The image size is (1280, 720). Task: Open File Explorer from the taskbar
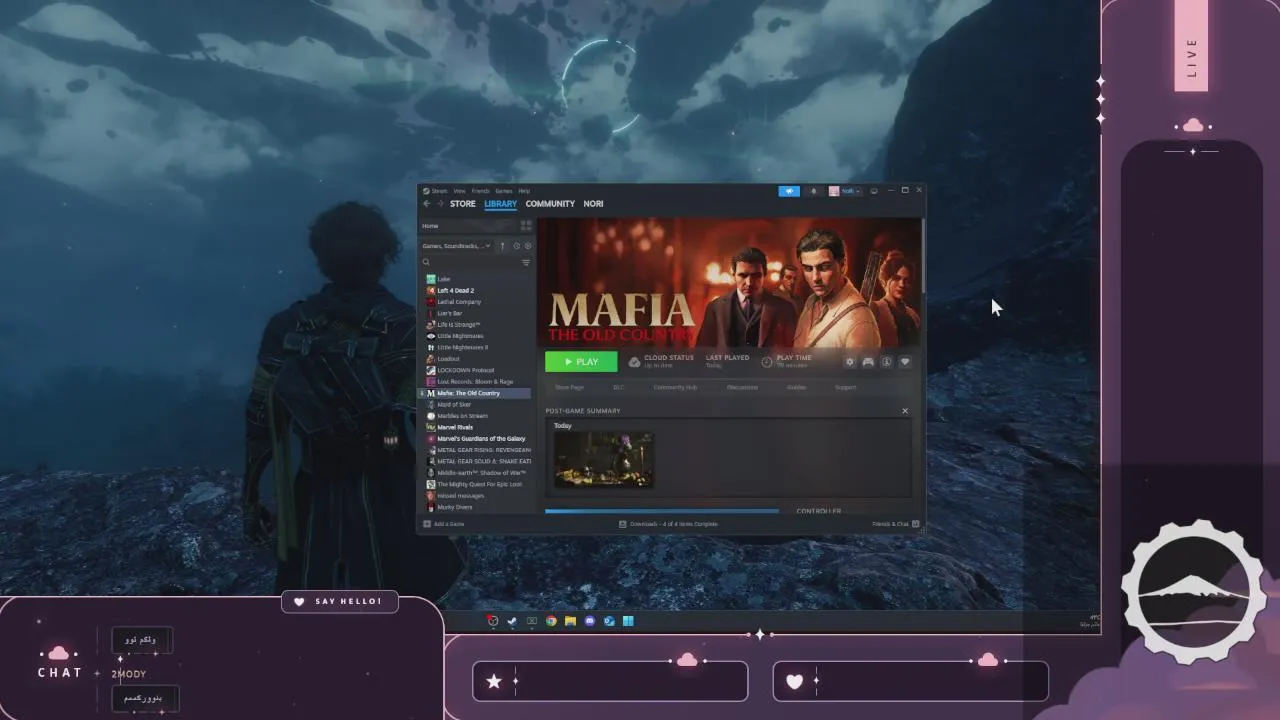570,621
